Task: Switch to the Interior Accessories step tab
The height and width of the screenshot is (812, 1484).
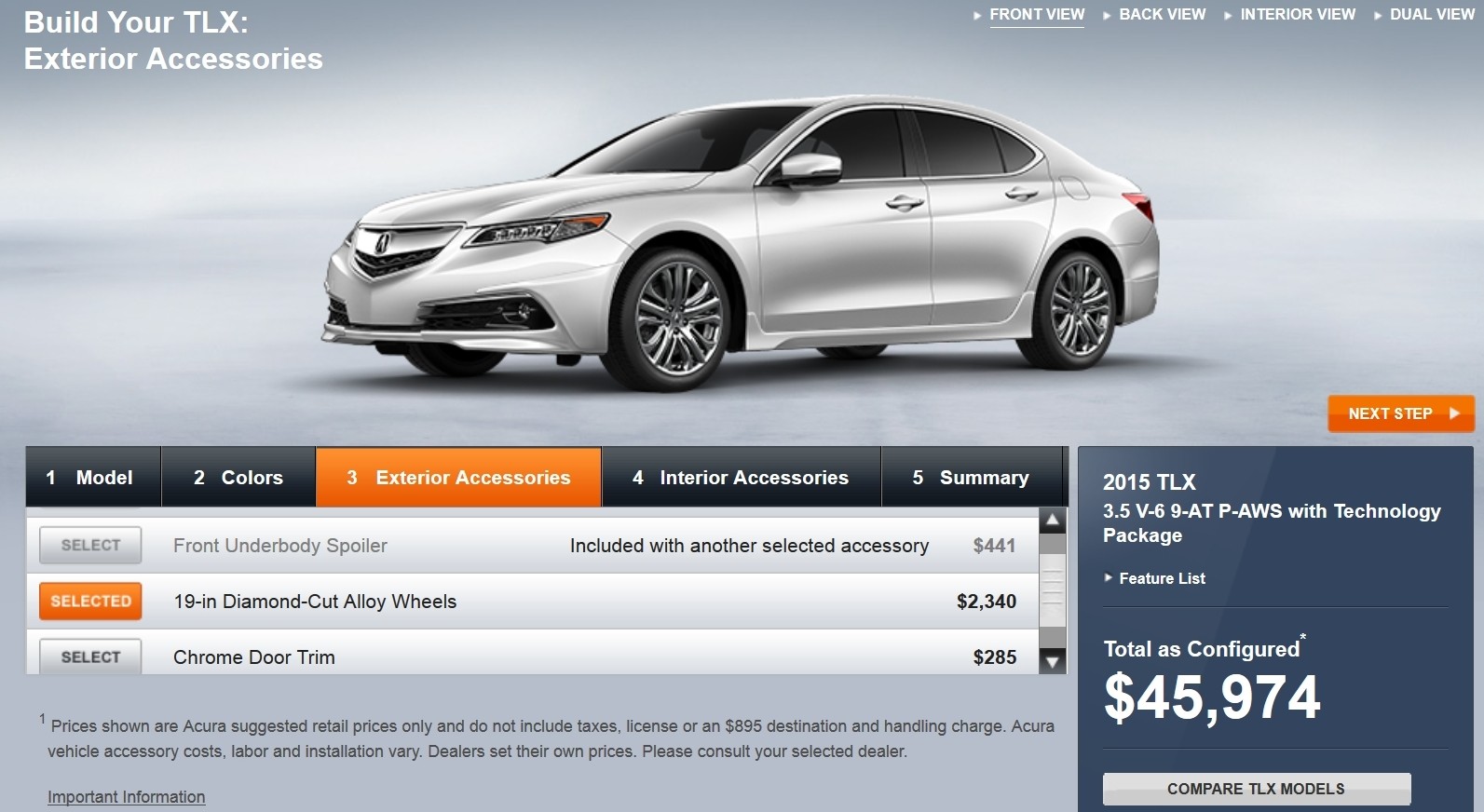Action: tap(741, 478)
